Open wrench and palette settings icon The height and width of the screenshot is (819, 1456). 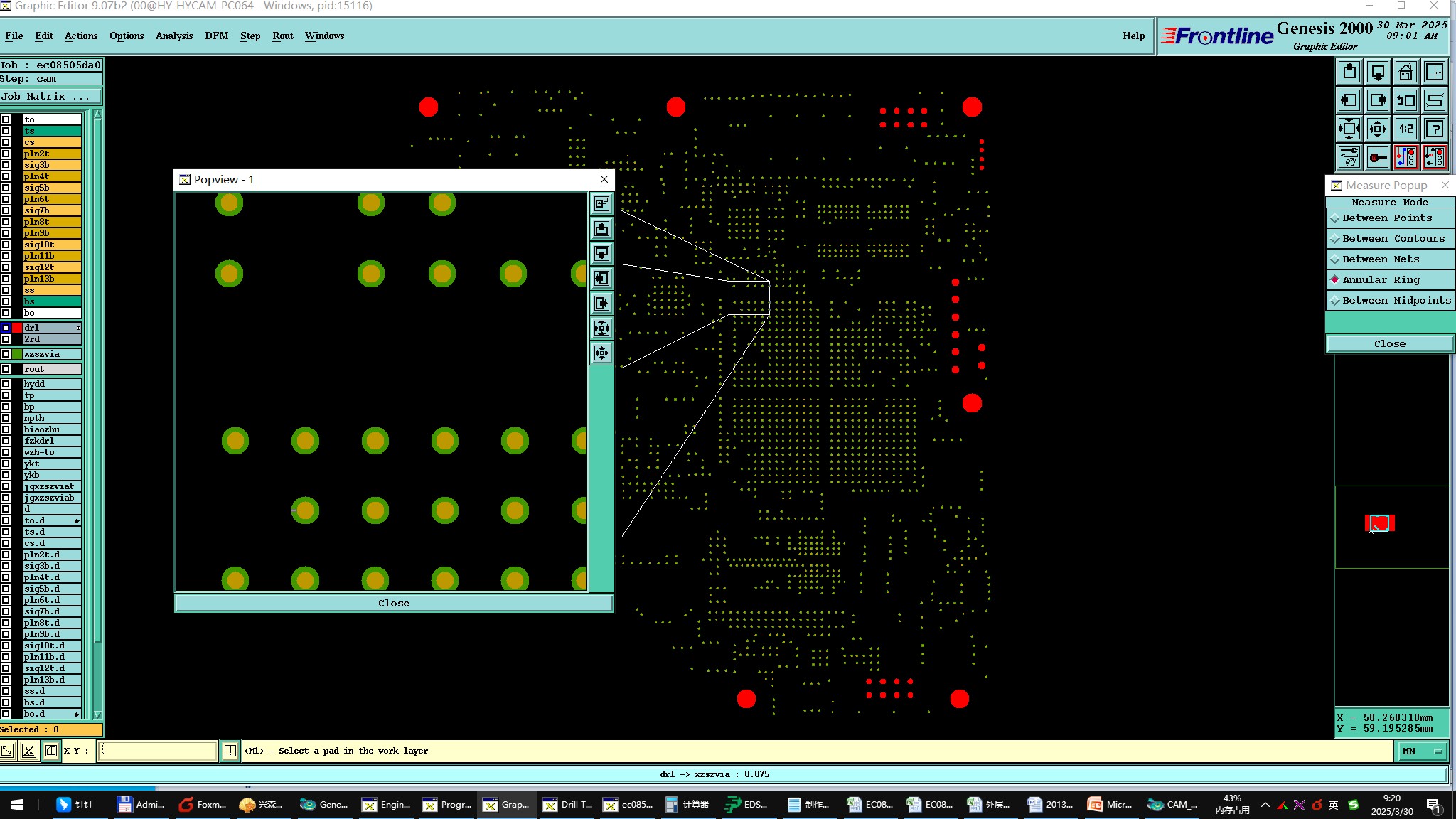(x=1349, y=157)
